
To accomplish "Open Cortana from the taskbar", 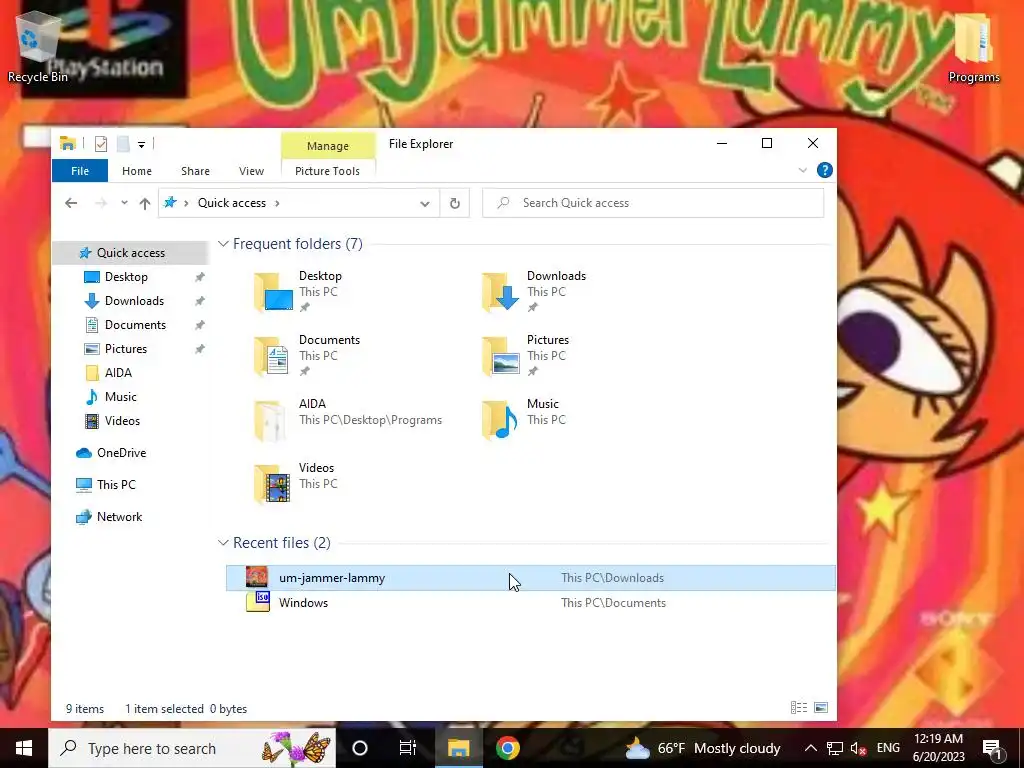I will (x=360, y=748).
